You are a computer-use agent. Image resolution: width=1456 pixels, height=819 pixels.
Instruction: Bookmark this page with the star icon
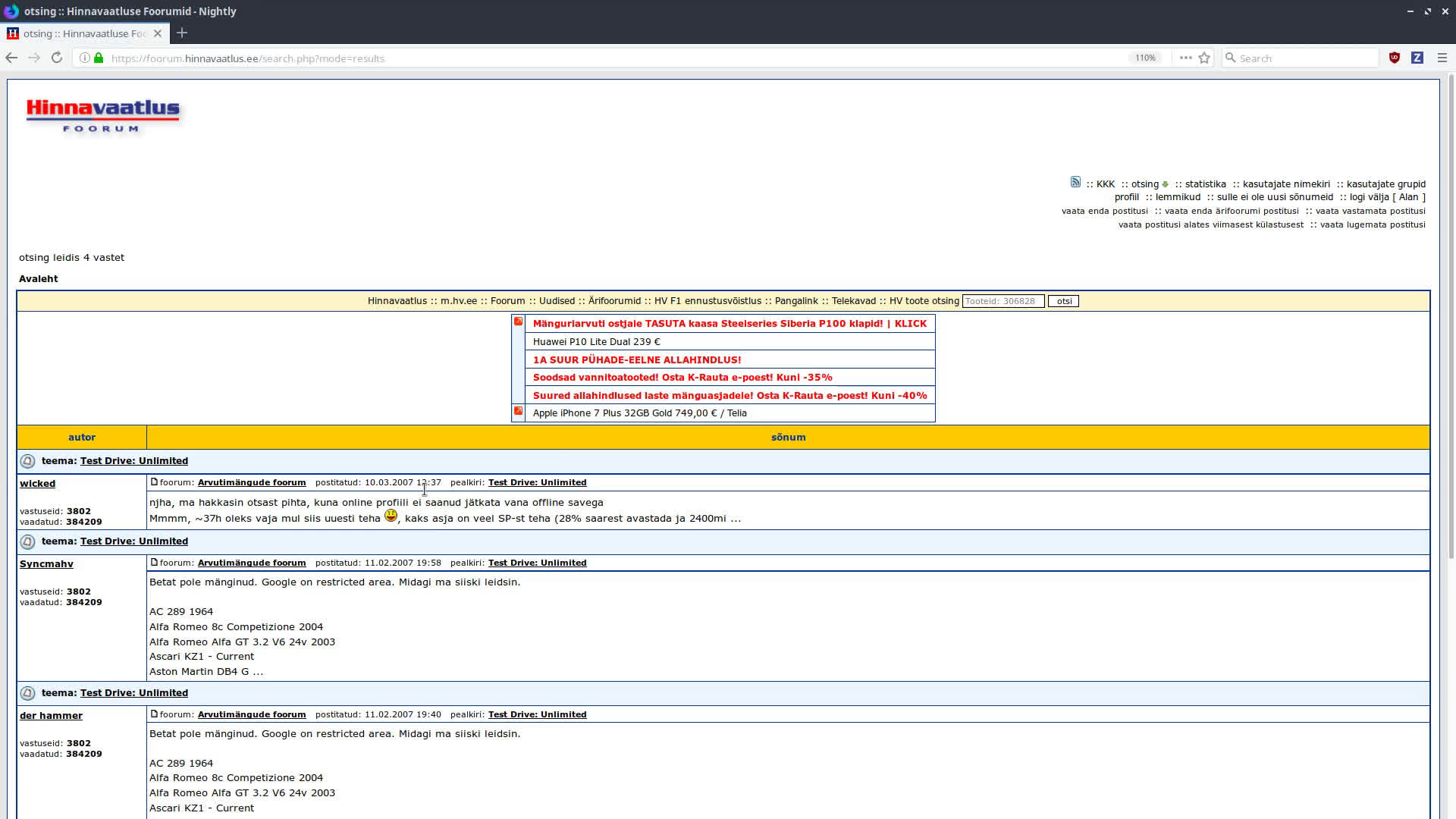[x=1204, y=58]
